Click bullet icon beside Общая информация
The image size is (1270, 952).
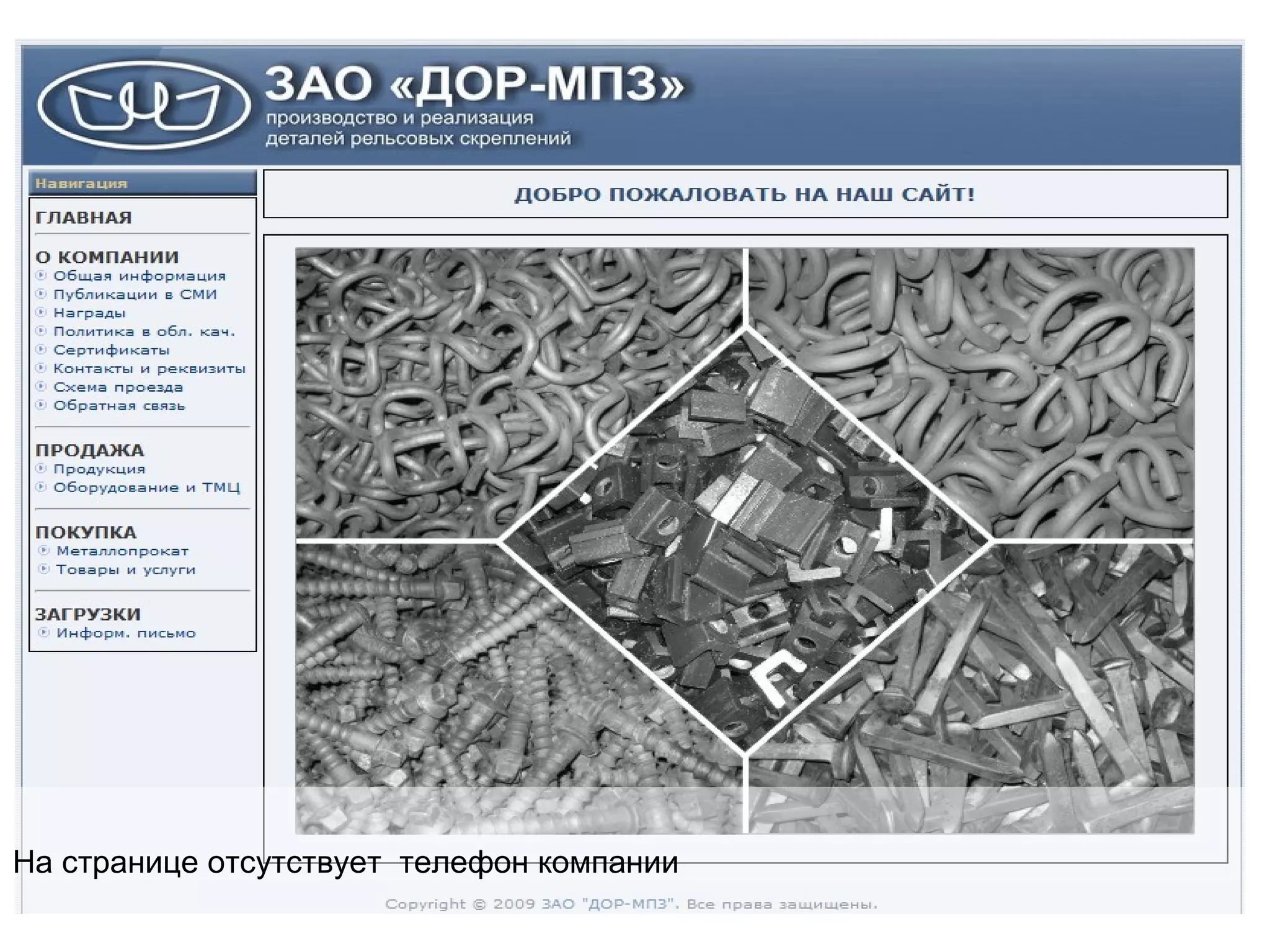(41, 275)
